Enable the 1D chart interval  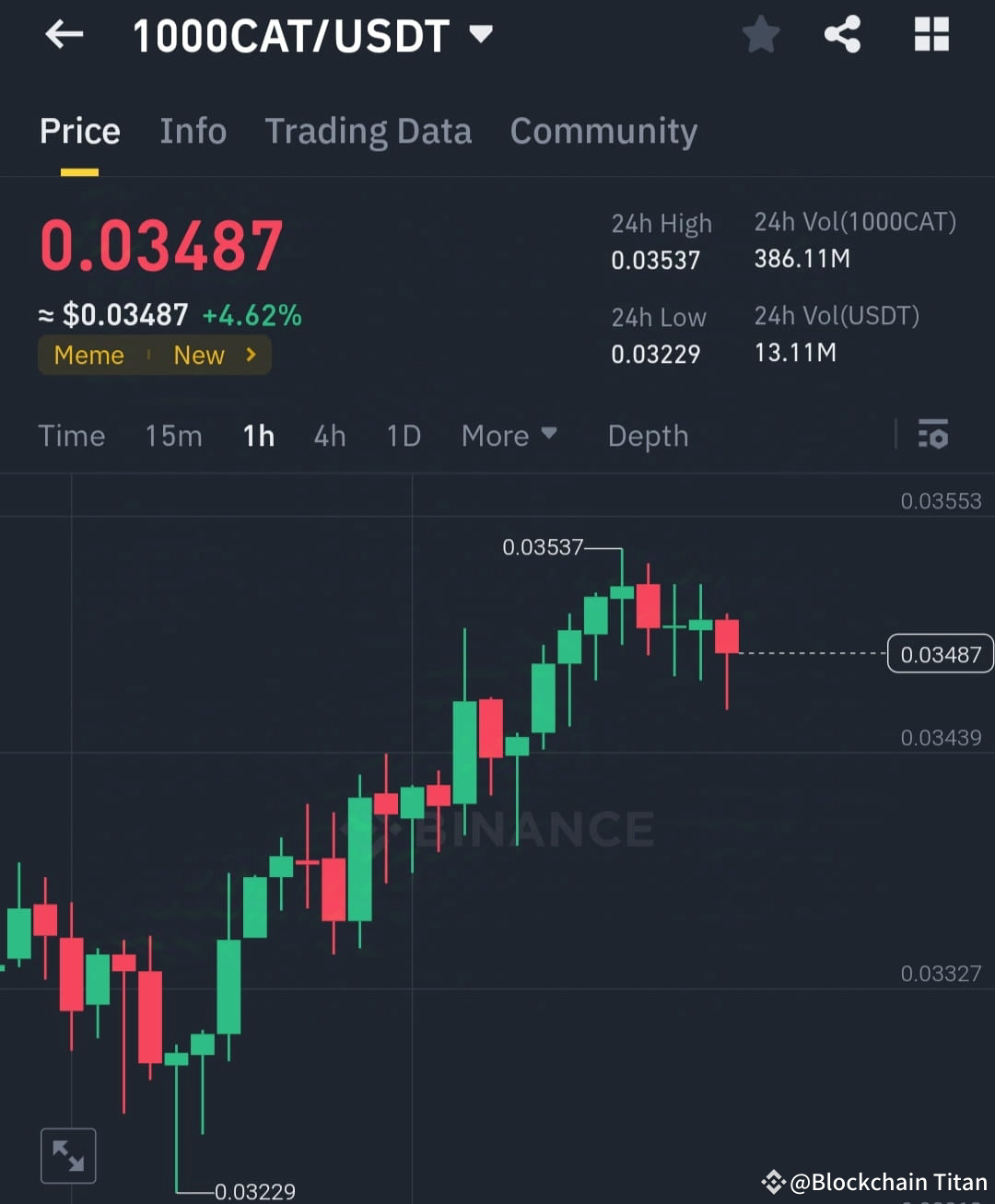coord(403,436)
